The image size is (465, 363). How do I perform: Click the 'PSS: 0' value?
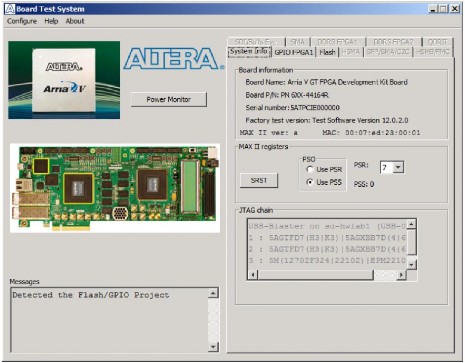(364, 184)
